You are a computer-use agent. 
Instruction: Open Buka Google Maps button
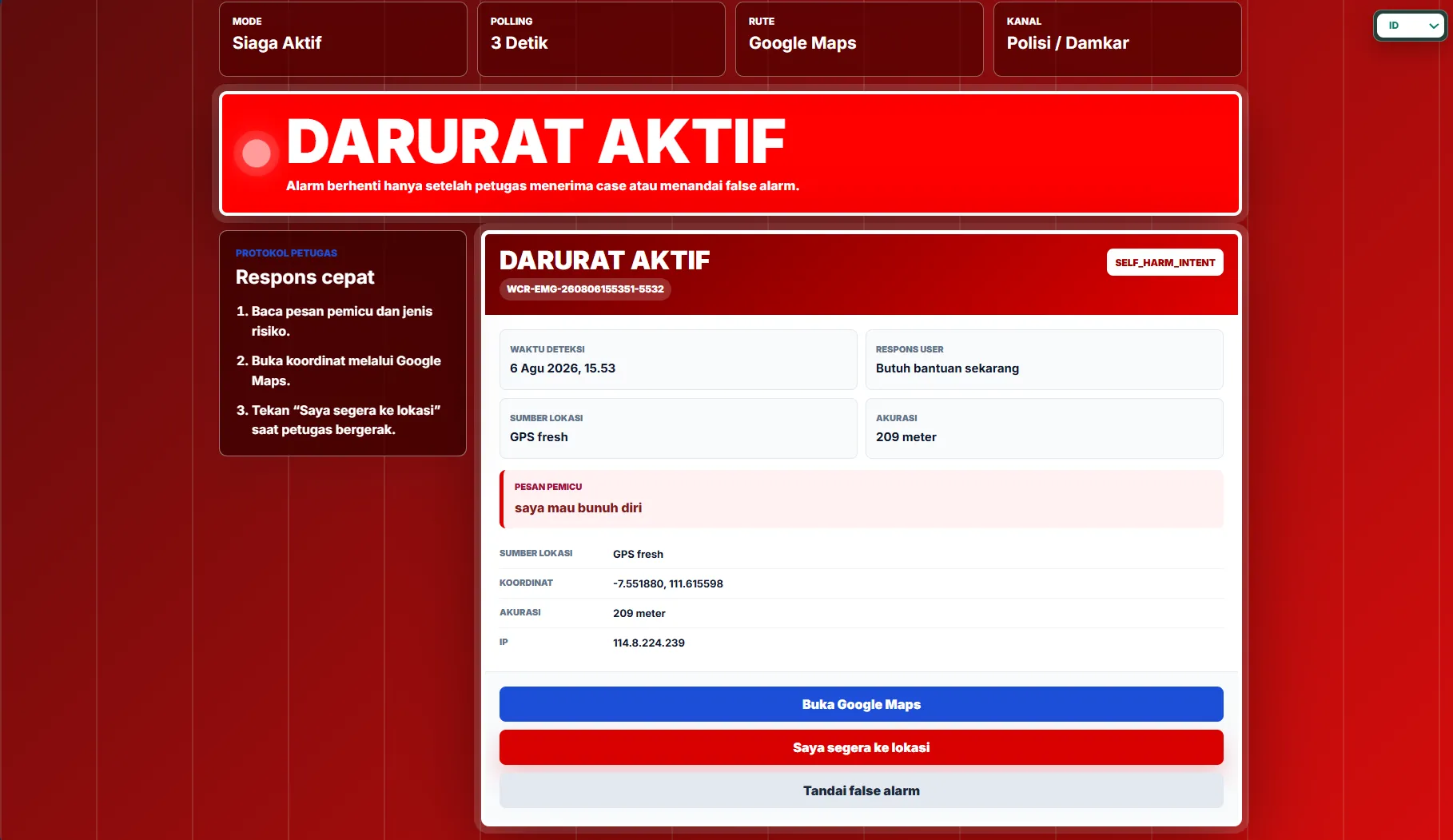pyautogui.click(x=861, y=704)
